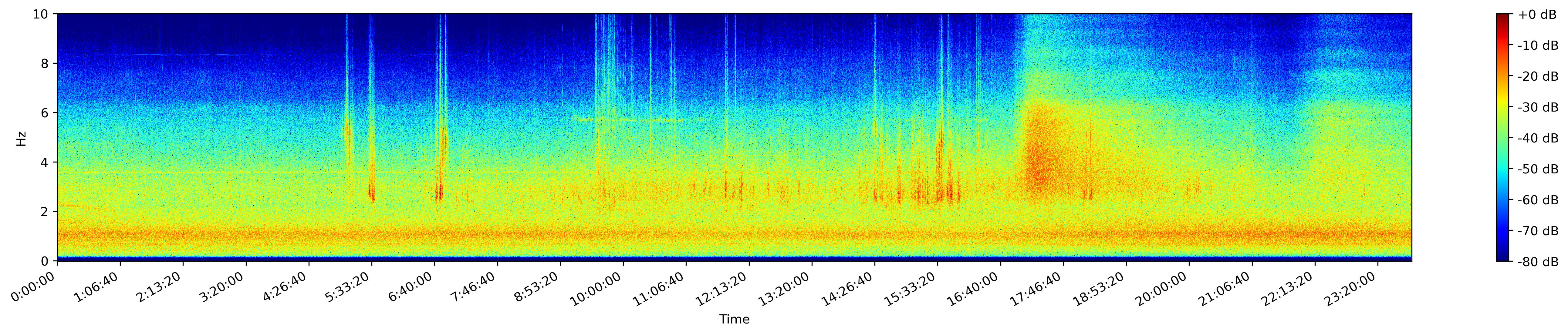Select the '+0 dB' colorbar label
This screenshot has width=1568, height=335.
point(1537,15)
